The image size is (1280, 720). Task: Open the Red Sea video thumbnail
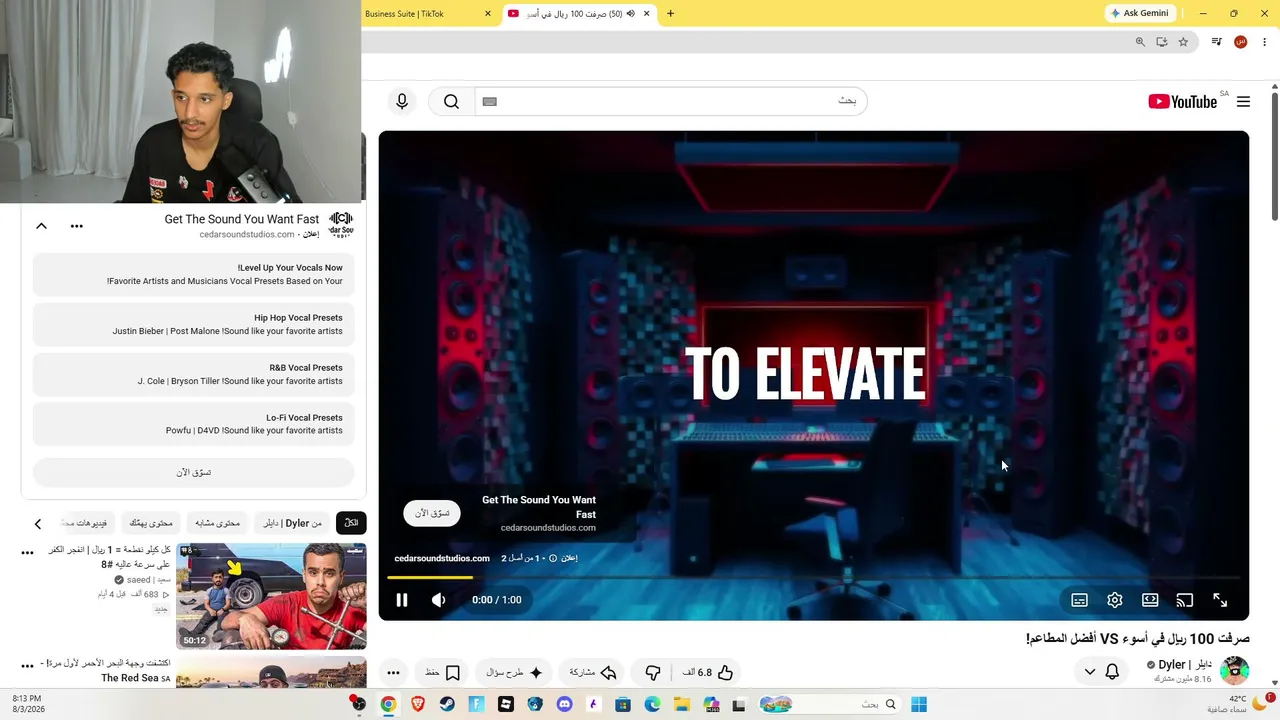point(271,671)
